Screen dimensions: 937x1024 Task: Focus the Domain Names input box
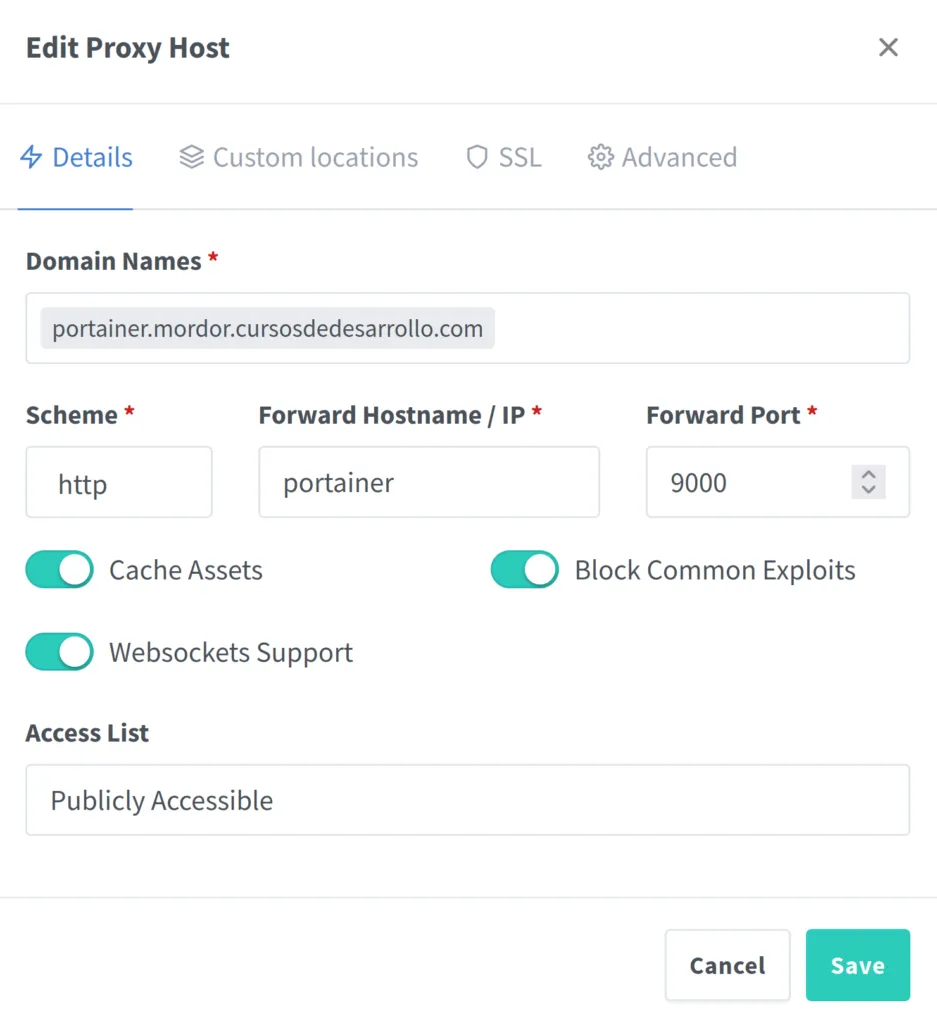point(700,328)
